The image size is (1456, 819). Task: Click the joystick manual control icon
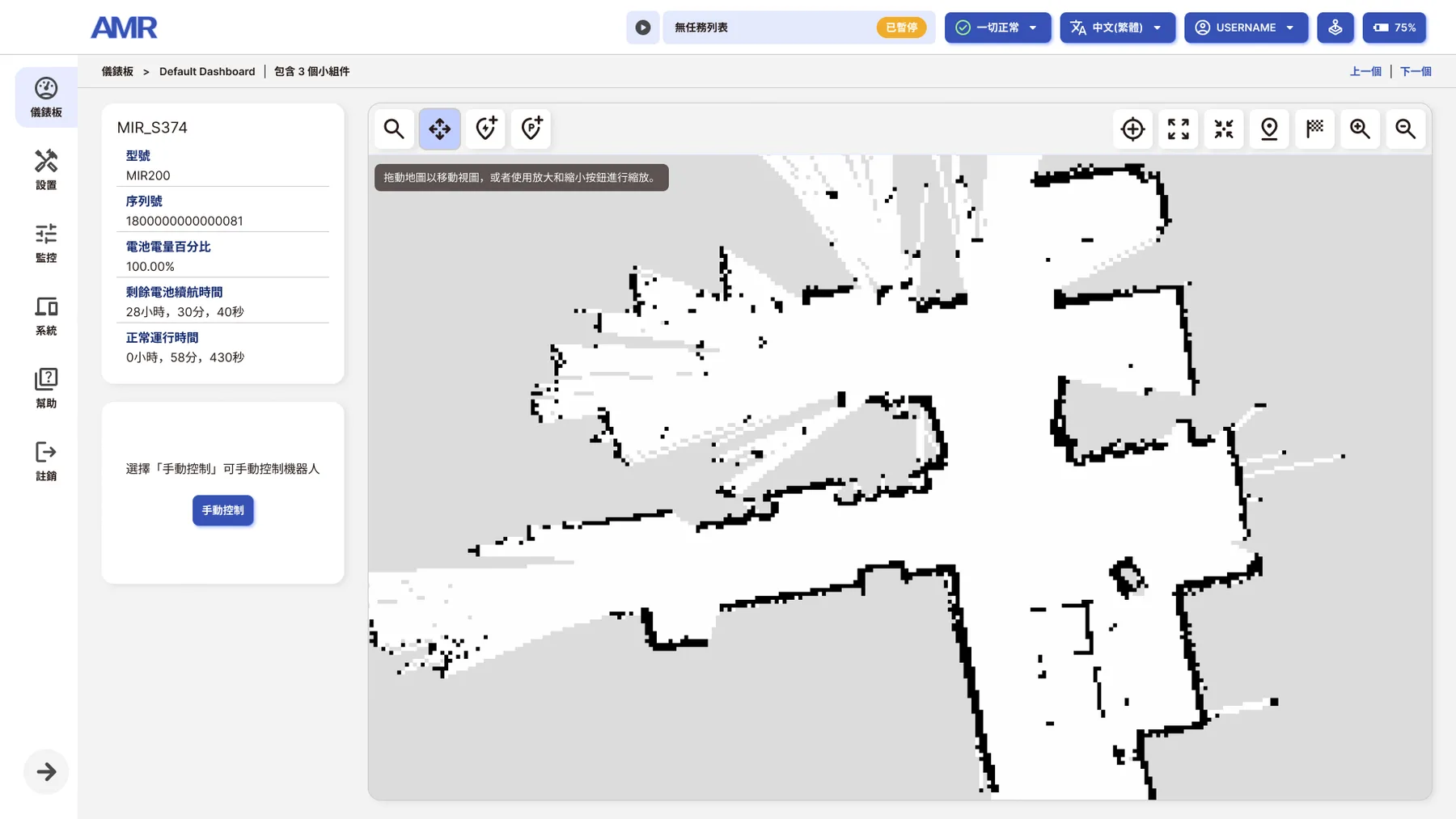pyautogui.click(x=1335, y=27)
